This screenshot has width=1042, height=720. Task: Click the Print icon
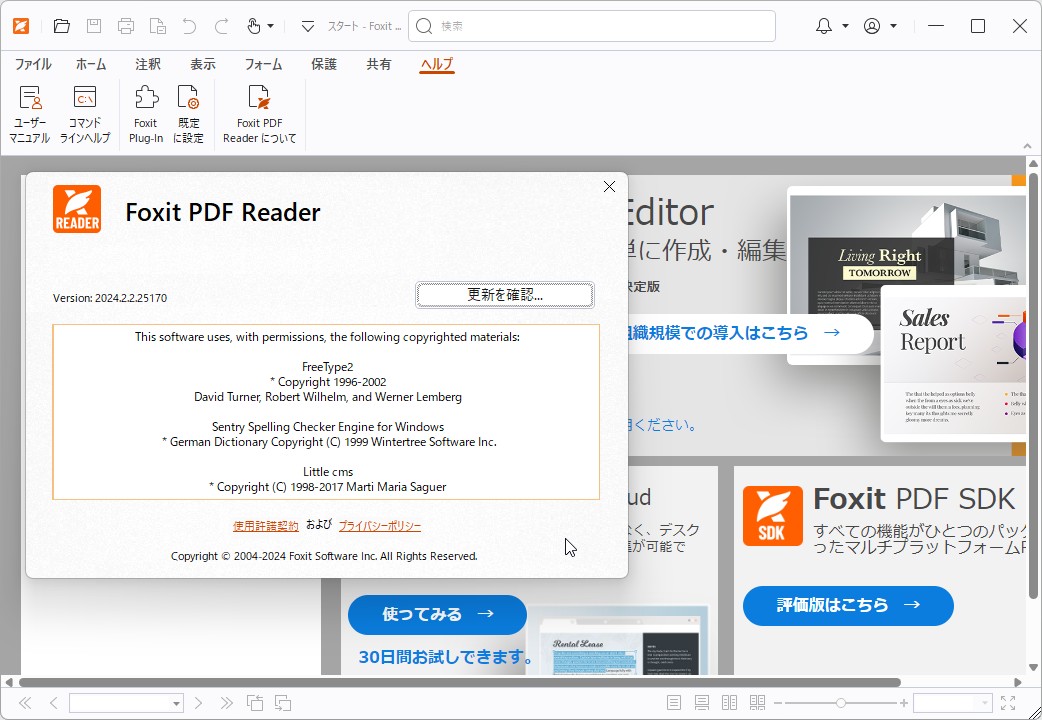coord(127,25)
